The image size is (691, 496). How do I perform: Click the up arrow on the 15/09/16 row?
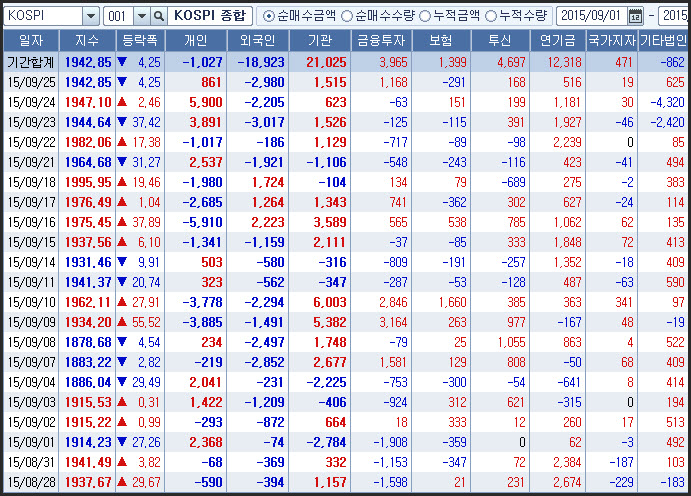[122, 222]
